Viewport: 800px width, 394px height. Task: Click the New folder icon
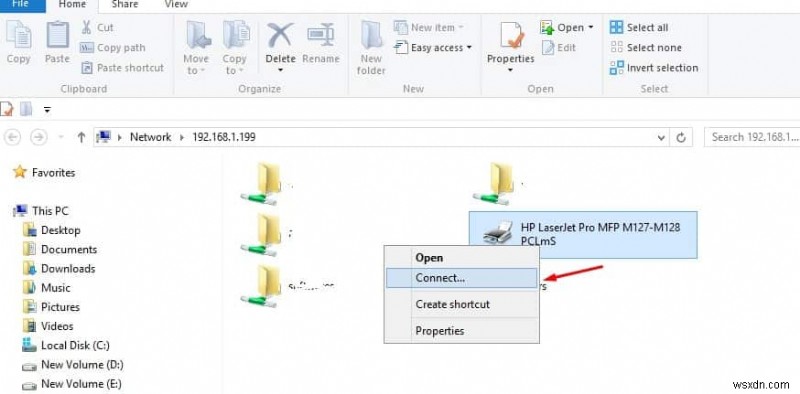click(371, 36)
